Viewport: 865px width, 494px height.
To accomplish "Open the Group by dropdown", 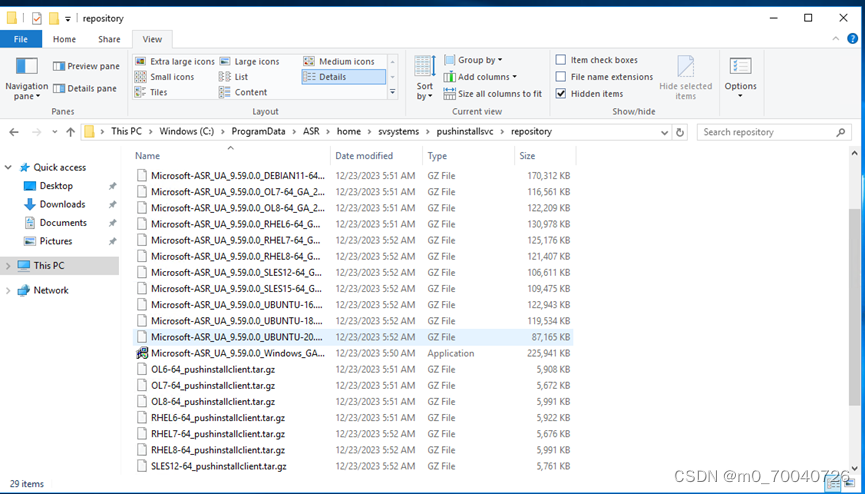I will point(473,60).
